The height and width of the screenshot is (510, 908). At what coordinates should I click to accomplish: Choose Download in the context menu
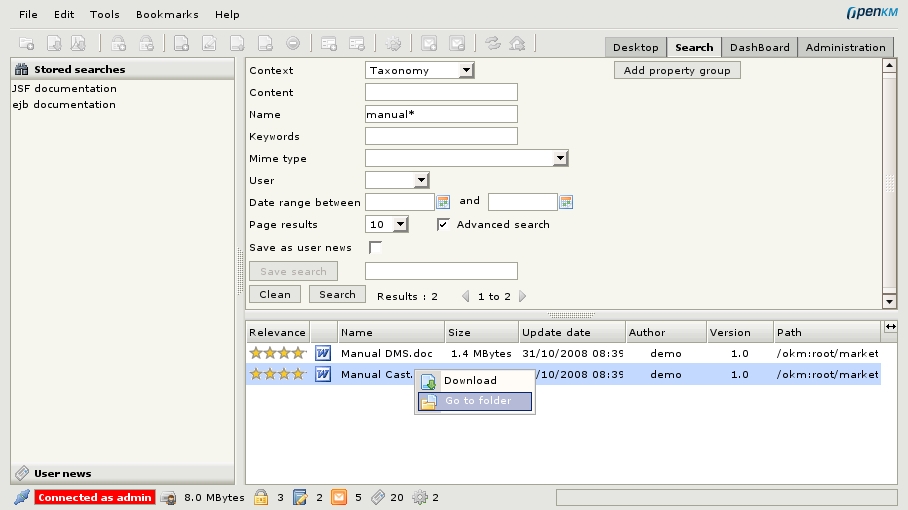475,380
